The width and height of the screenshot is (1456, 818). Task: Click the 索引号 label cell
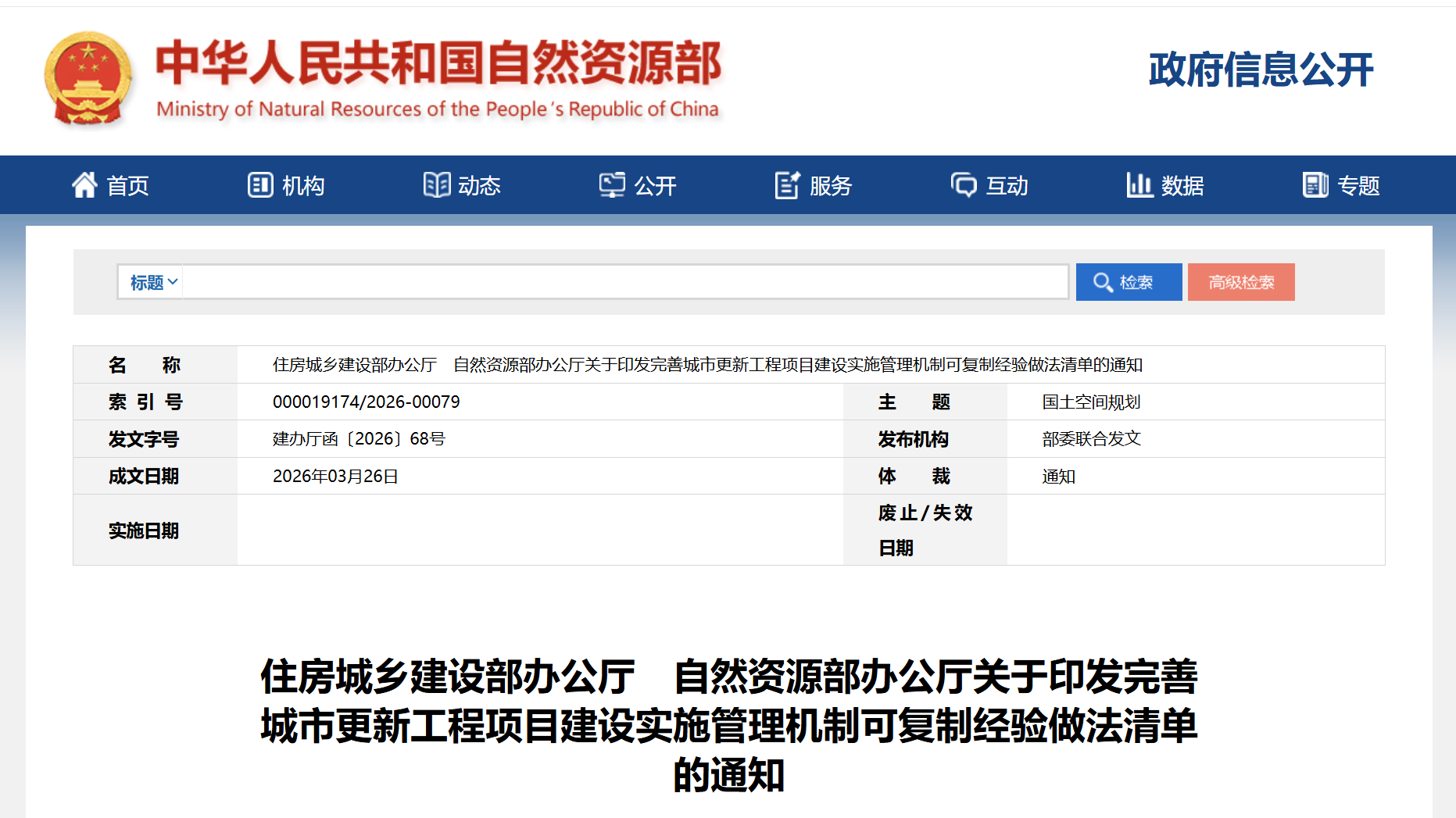(156, 402)
